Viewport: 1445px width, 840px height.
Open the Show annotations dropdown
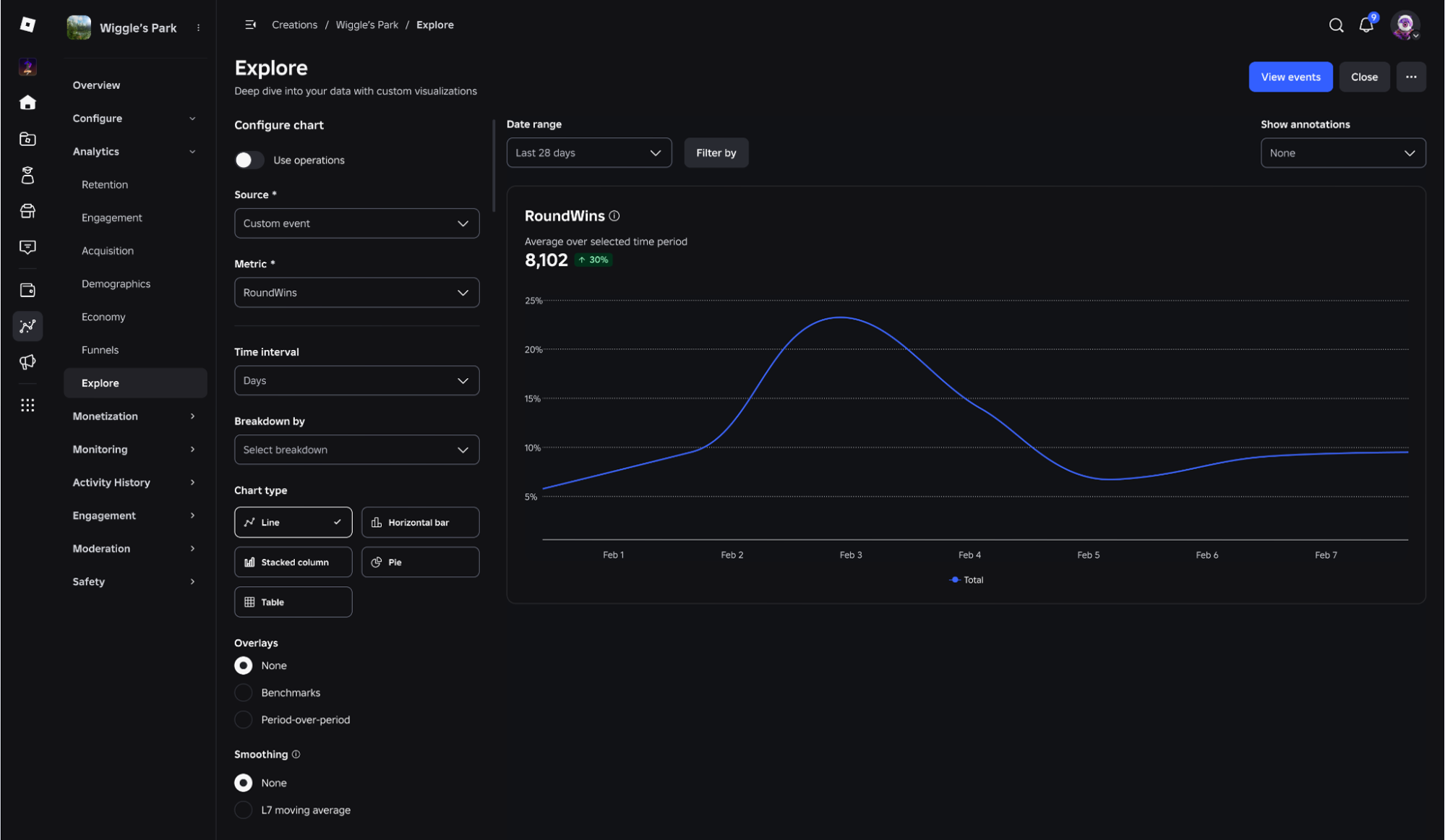pos(1343,153)
